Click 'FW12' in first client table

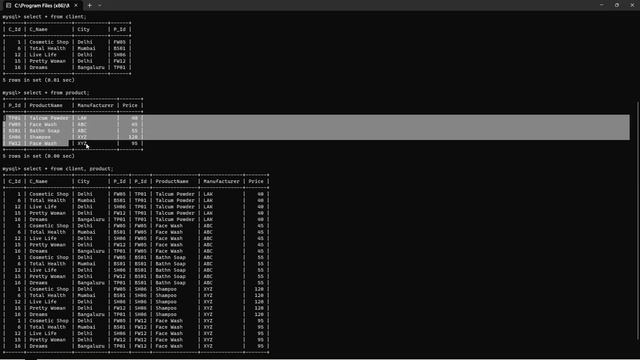(x=120, y=61)
